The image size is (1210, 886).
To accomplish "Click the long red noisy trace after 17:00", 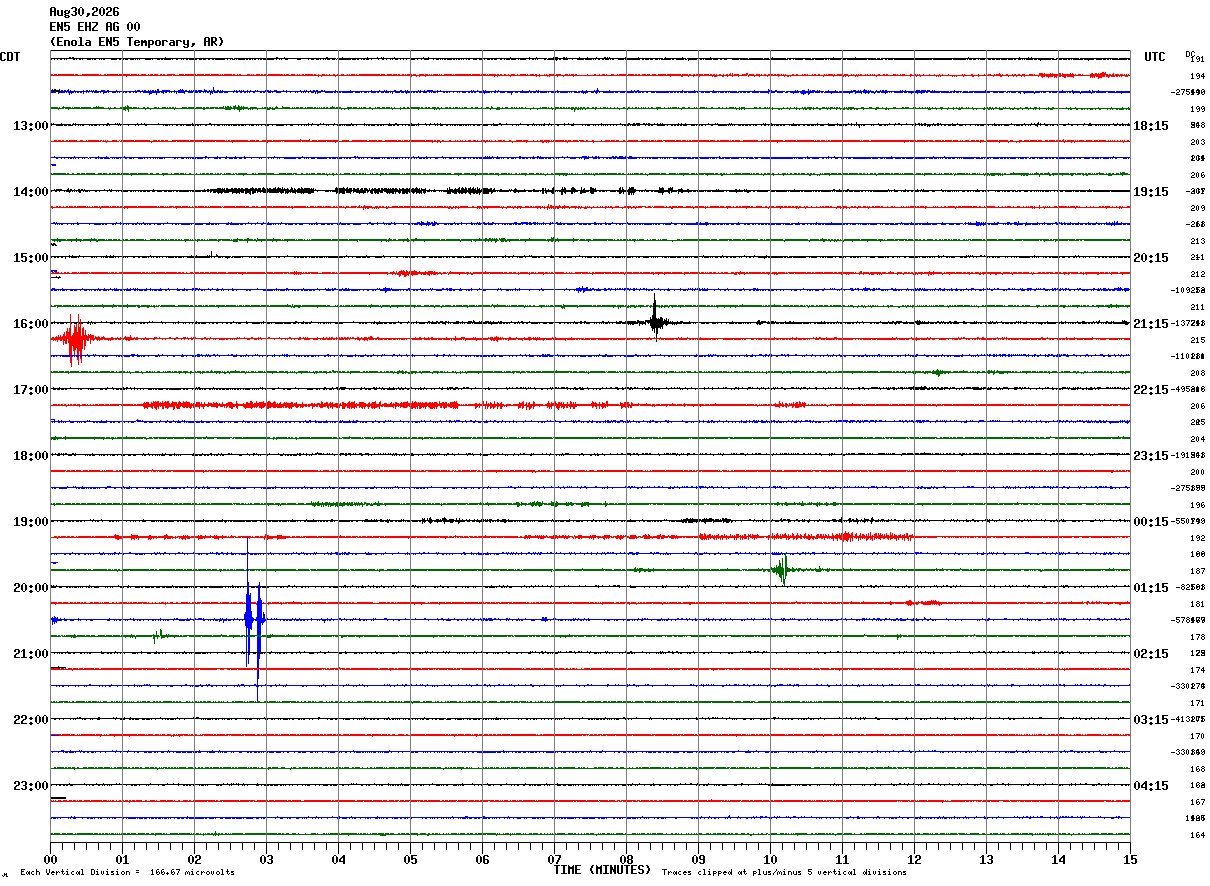I will click(390, 405).
